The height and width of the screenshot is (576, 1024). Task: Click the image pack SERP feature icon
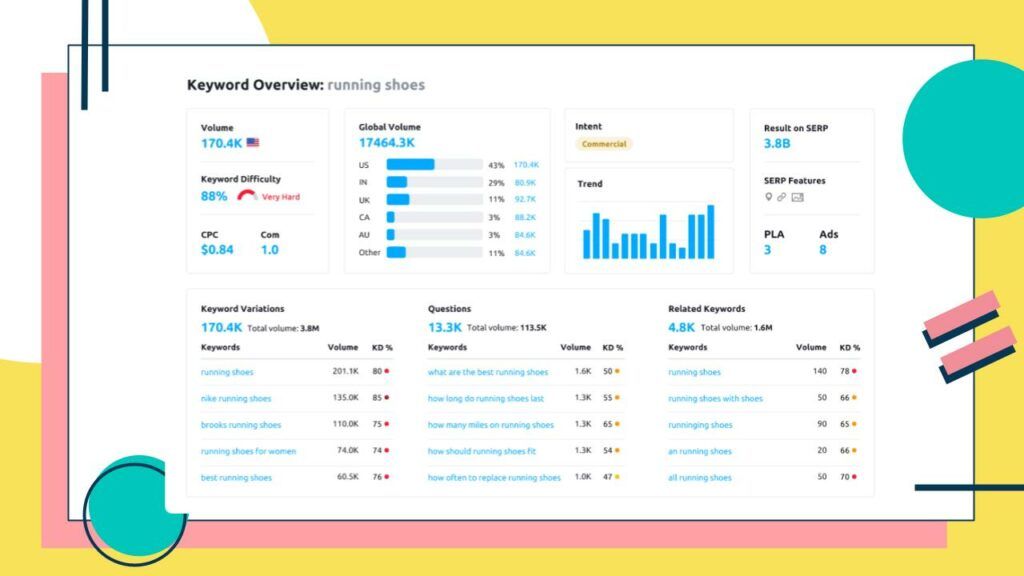(x=797, y=197)
